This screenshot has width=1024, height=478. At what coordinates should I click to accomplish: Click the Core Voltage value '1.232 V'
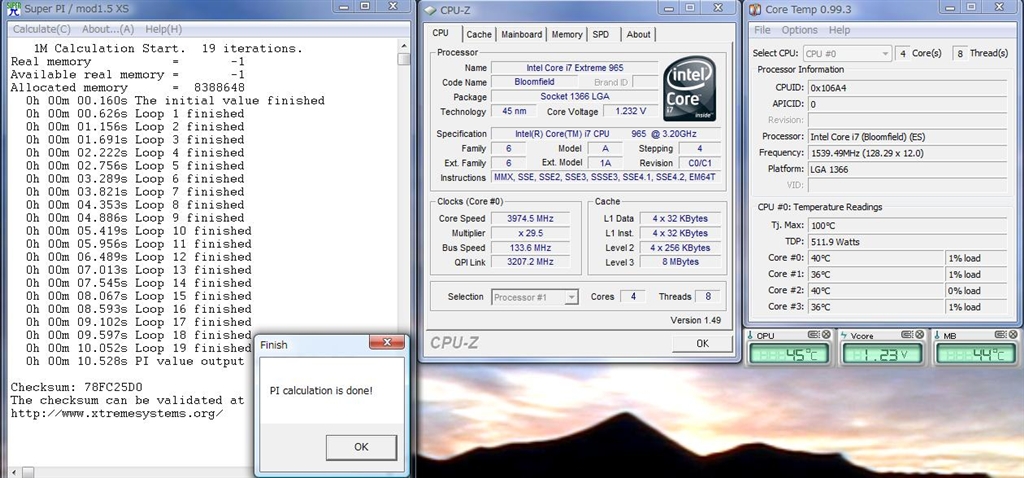click(x=631, y=112)
